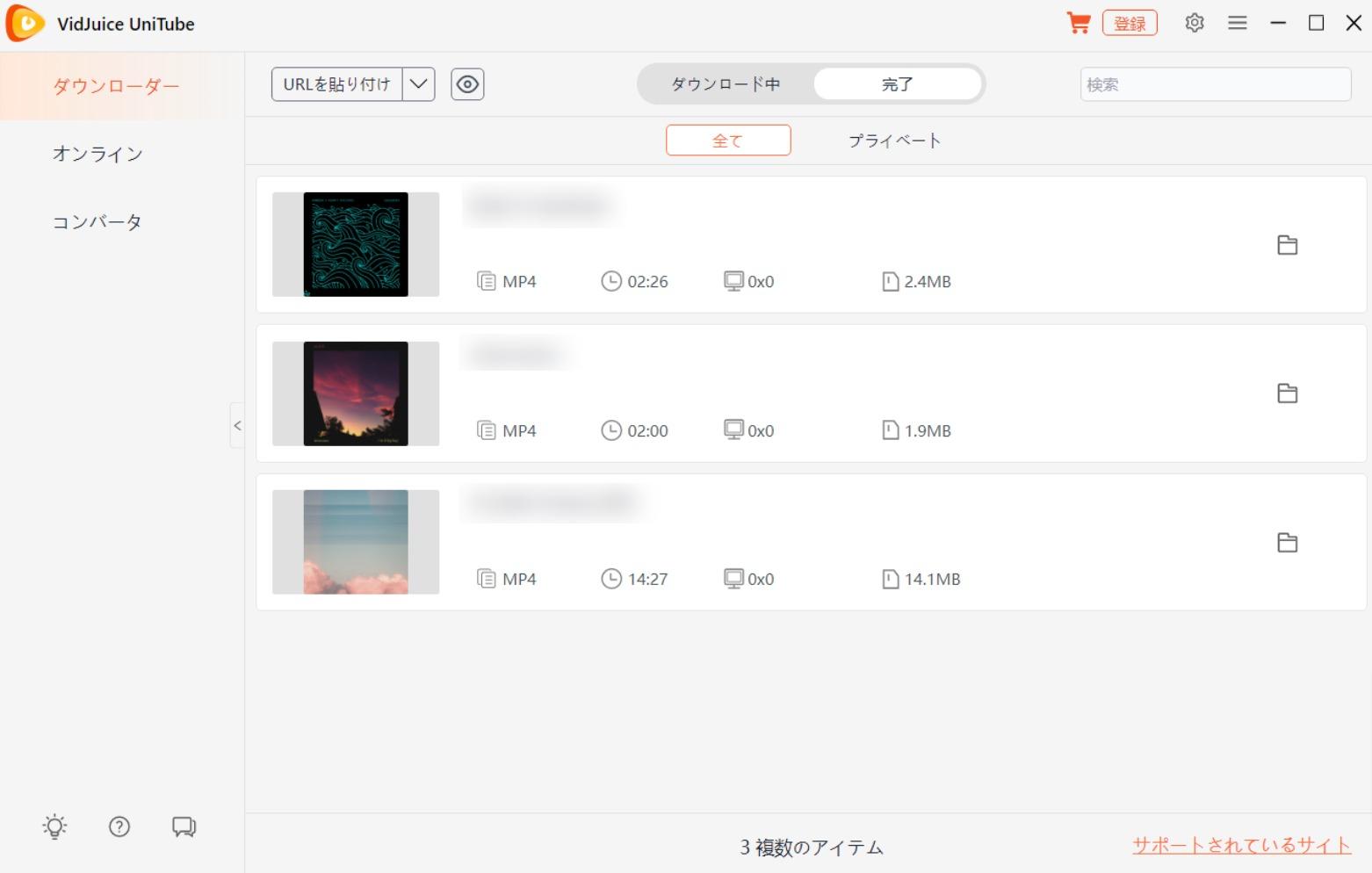Click the blurred title of the 02:00 video
This screenshot has height=873, width=1372.
pyautogui.click(x=516, y=355)
